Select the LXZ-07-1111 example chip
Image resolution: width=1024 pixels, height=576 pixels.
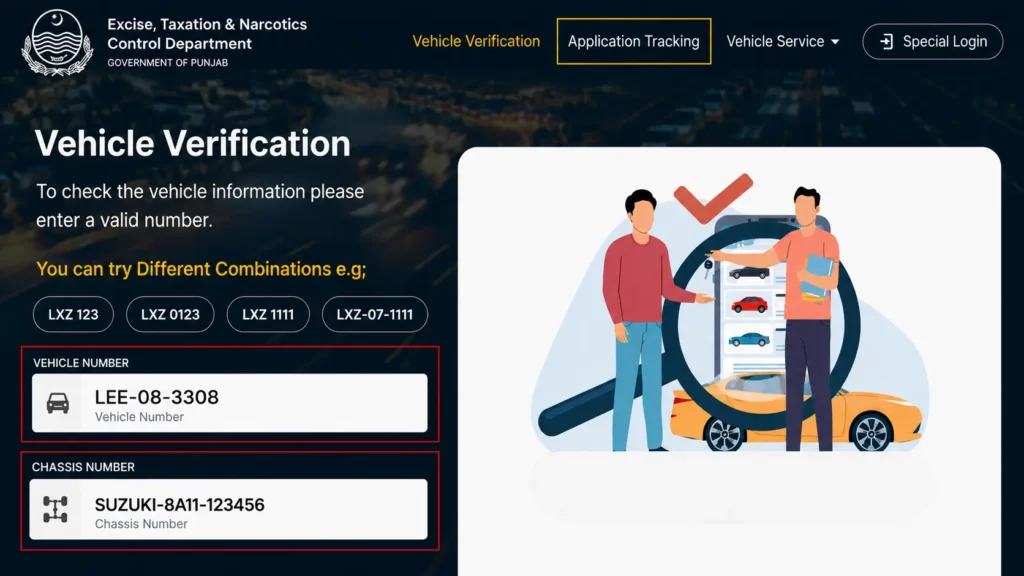click(375, 314)
